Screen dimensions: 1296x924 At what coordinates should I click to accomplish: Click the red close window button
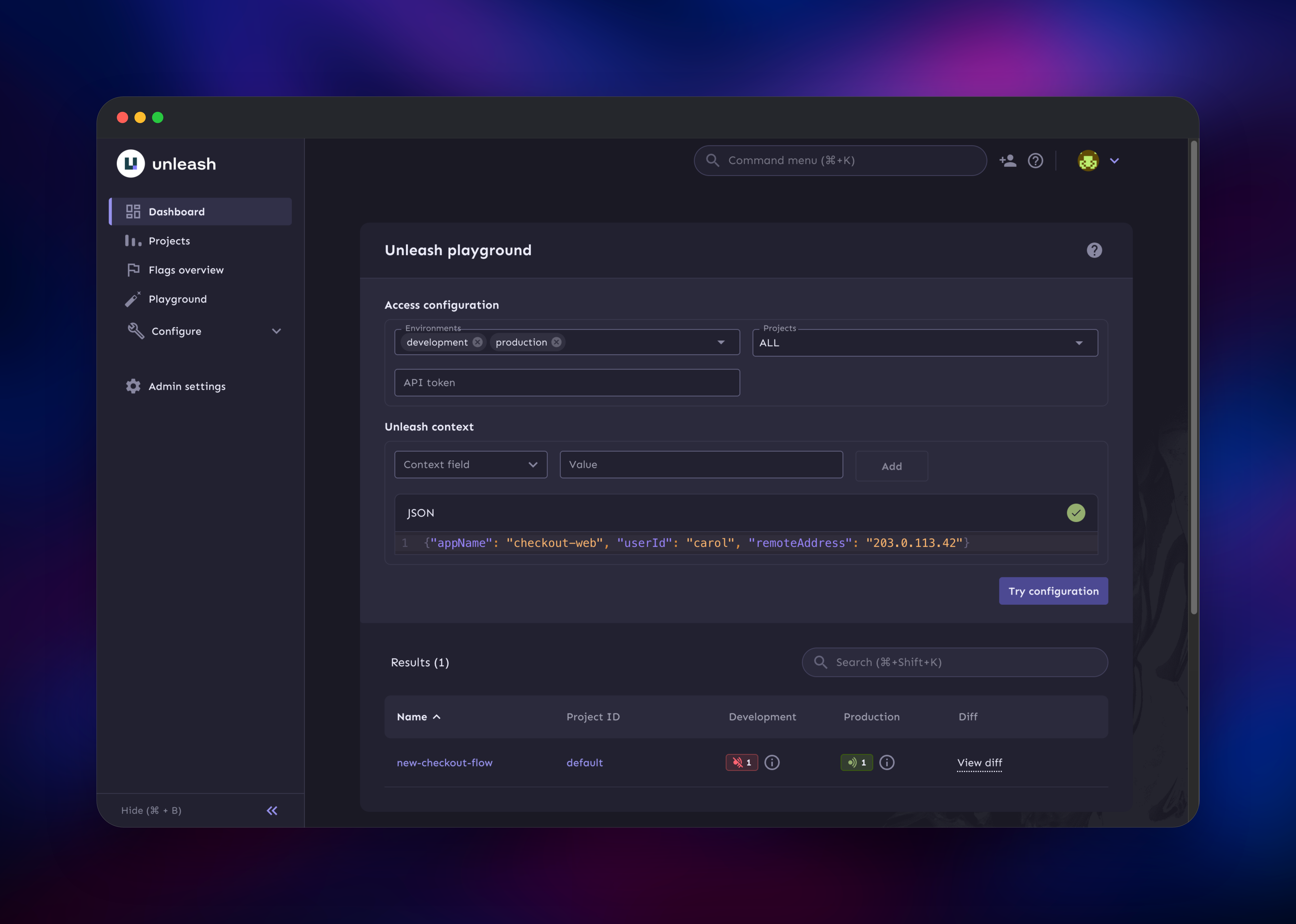pyautogui.click(x=122, y=117)
